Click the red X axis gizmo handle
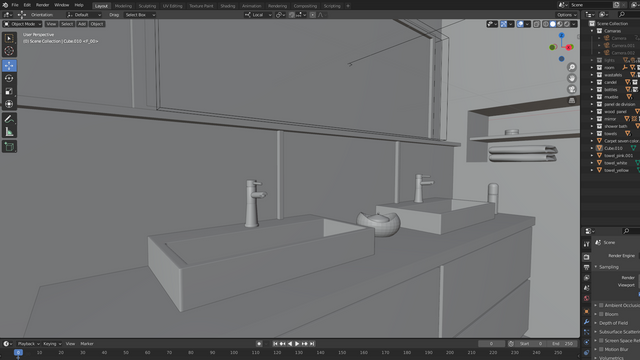Viewport: 640px width, 360px height. click(x=569, y=47)
